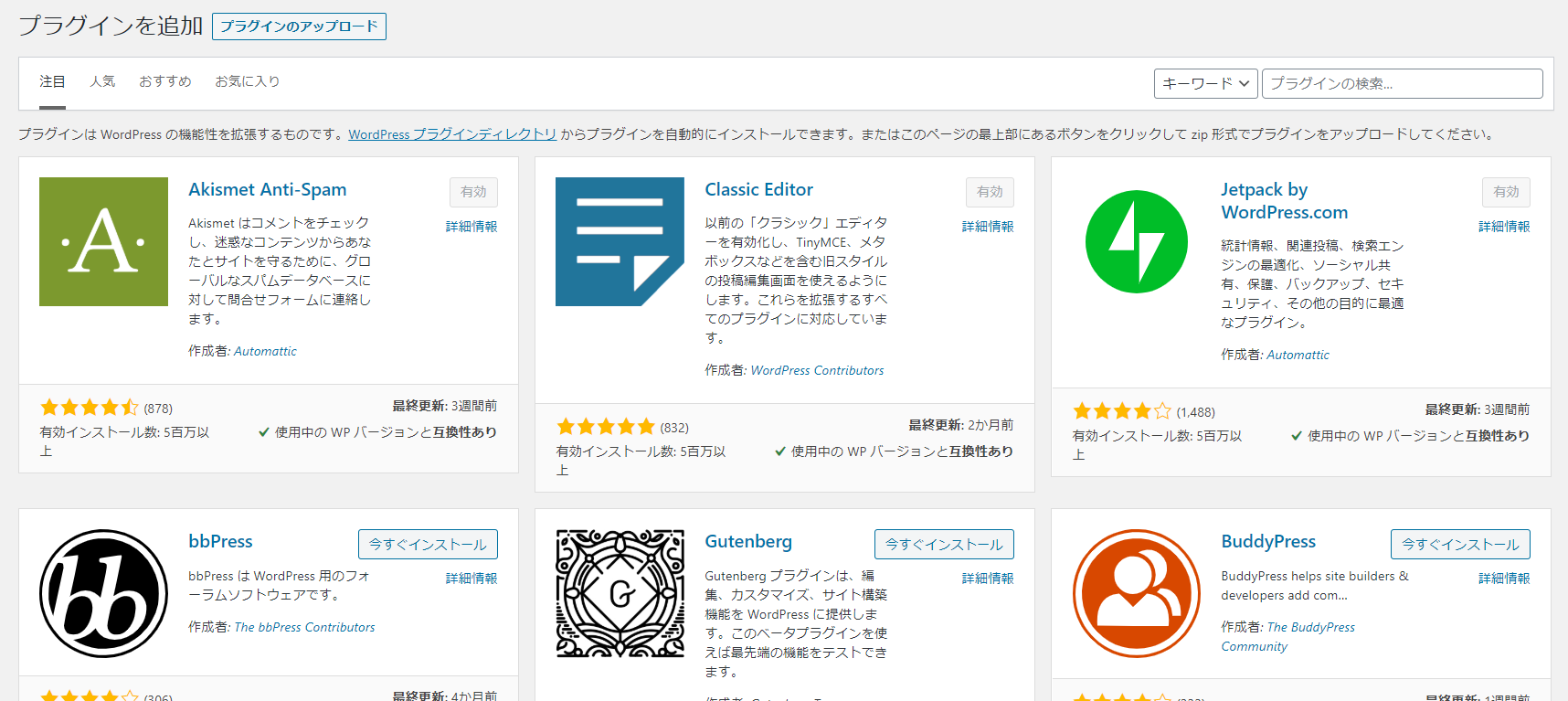The width and height of the screenshot is (1568, 701).
Task: Focus the プラグインの検索 search field
Action: coord(1402,83)
